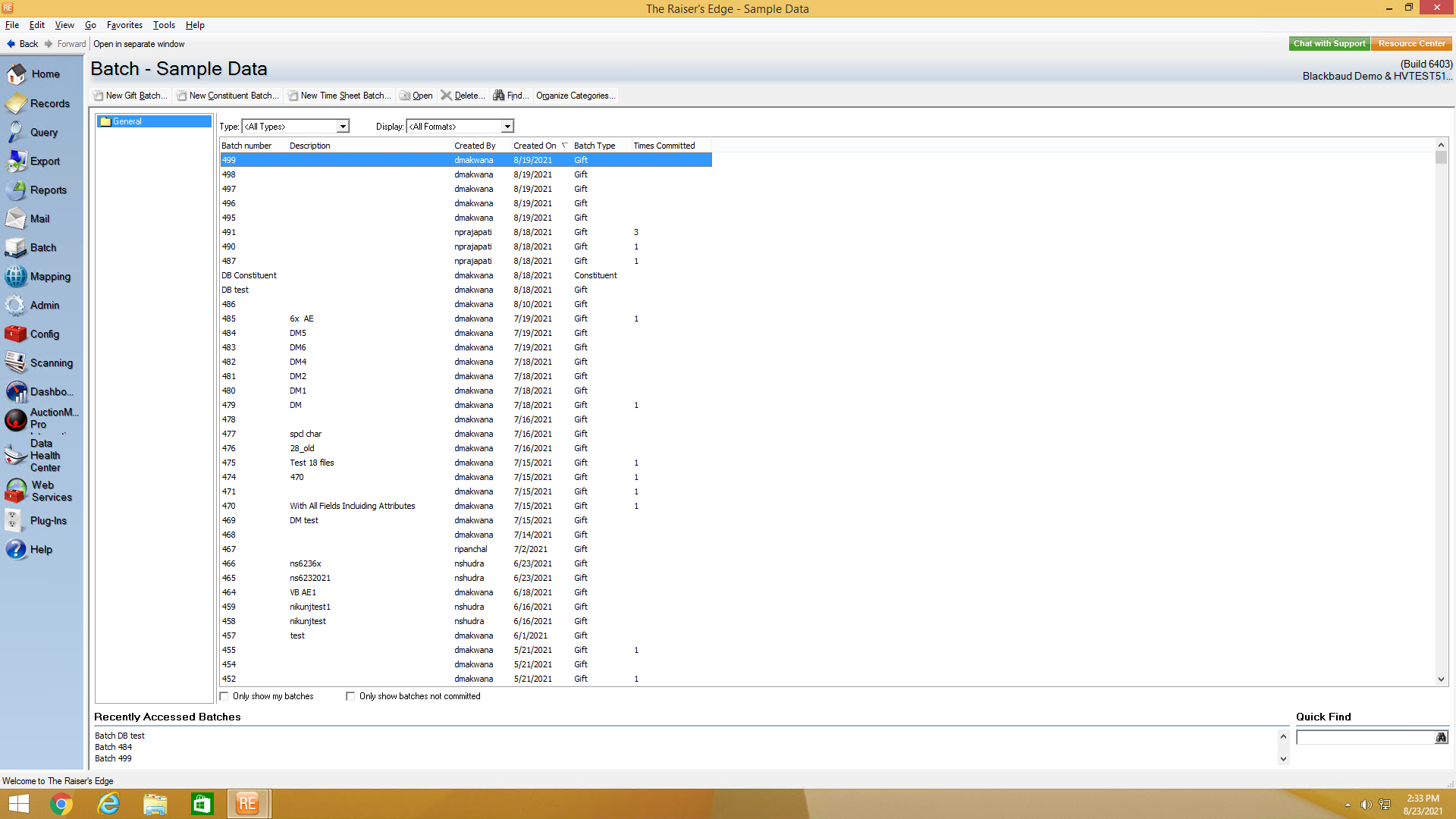Click the New Gift Batch button

[x=130, y=96]
